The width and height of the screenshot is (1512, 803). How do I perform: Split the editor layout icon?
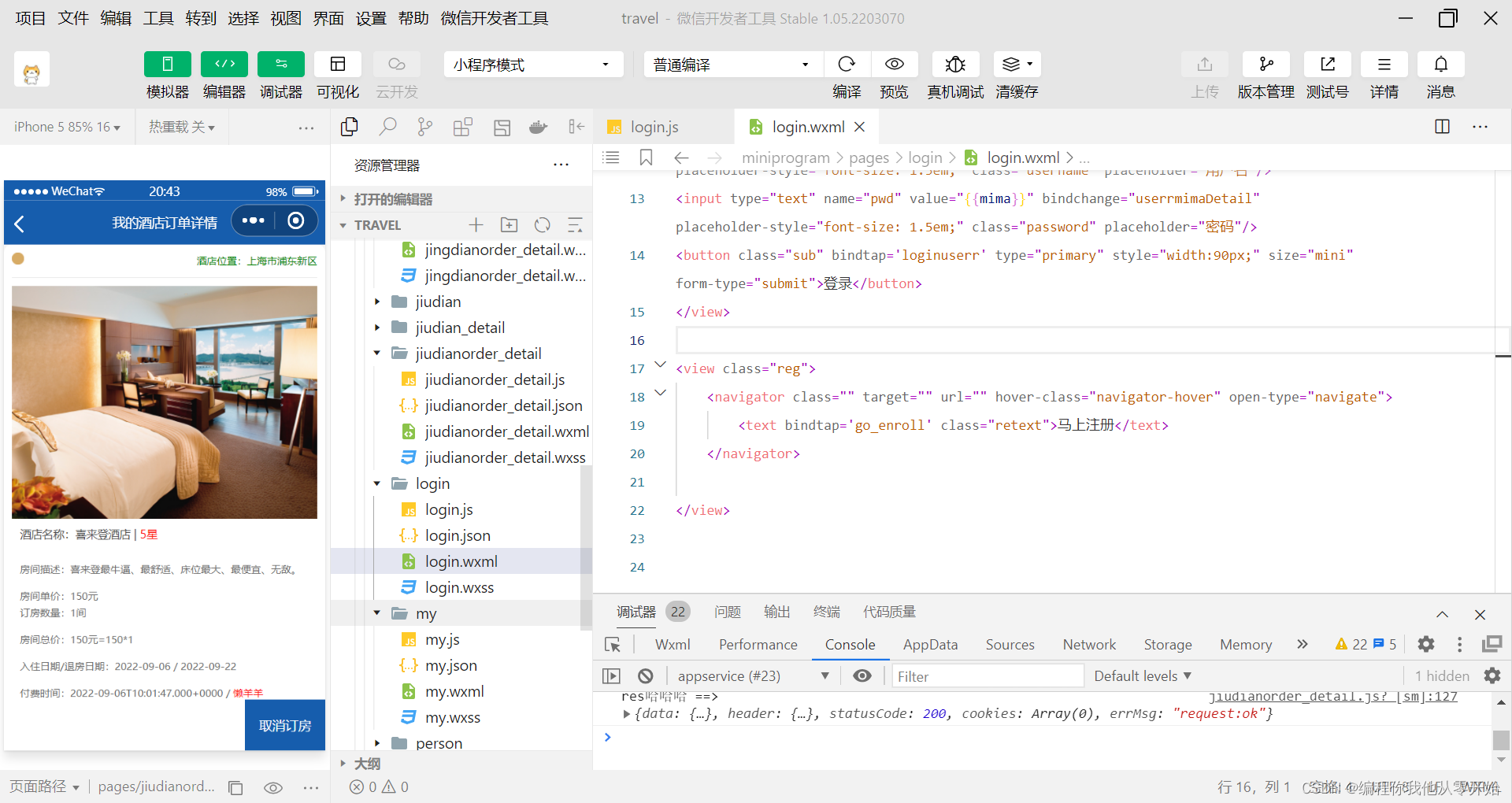pyautogui.click(x=1442, y=127)
